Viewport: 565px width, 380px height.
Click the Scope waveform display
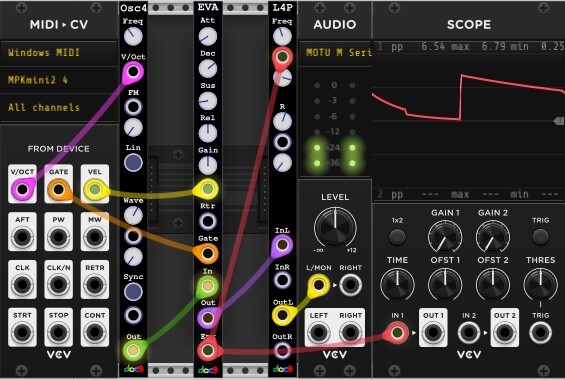coord(468,122)
